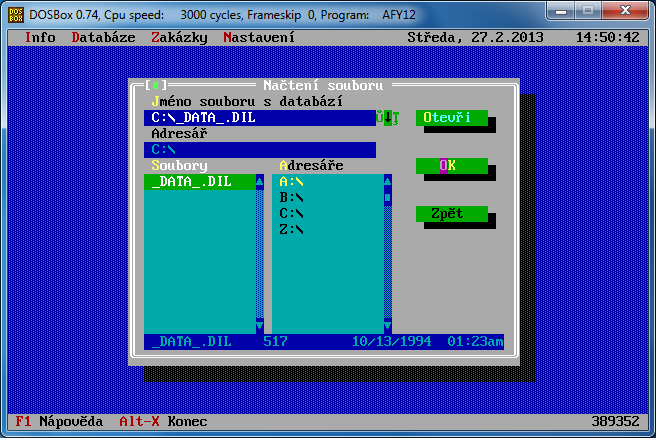Viewport: 656px width, 438px height.
Task: Click scroll-down arrow of Soubory list
Action: (260, 326)
